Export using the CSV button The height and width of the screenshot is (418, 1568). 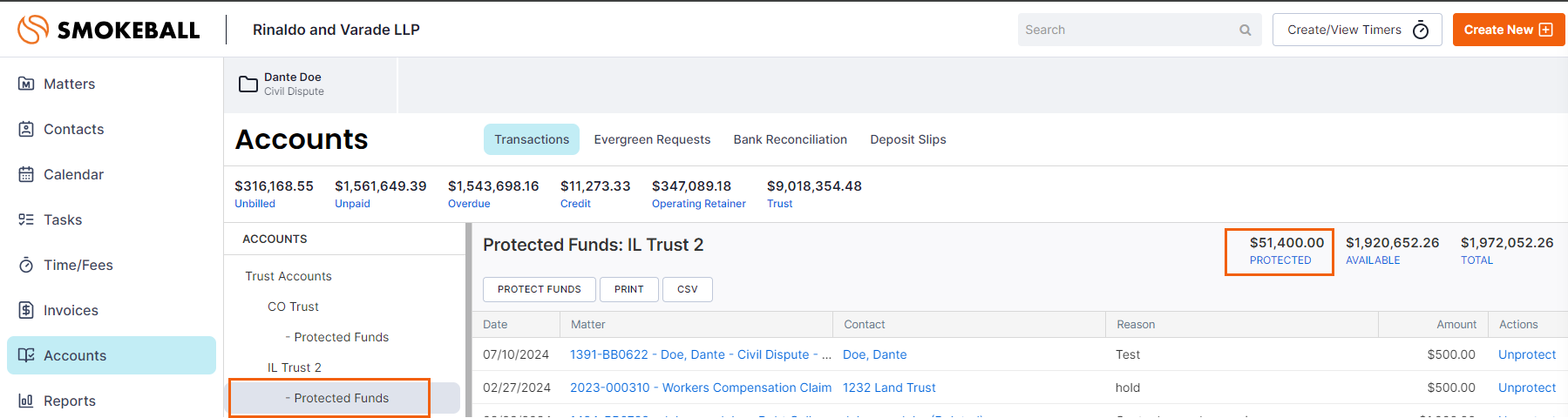688,289
